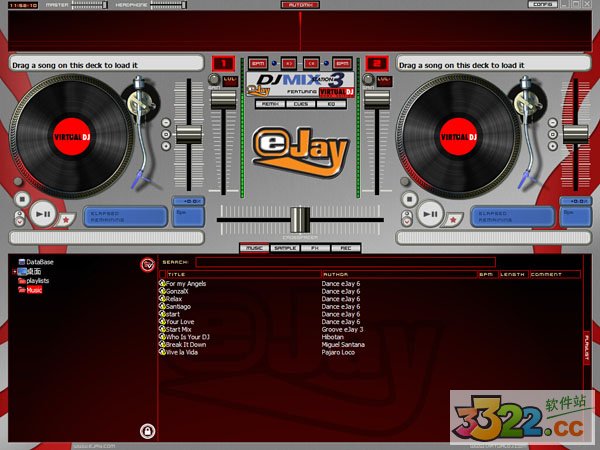Play or pause deck 2
The height and width of the screenshot is (450, 600).
(x=430, y=214)
